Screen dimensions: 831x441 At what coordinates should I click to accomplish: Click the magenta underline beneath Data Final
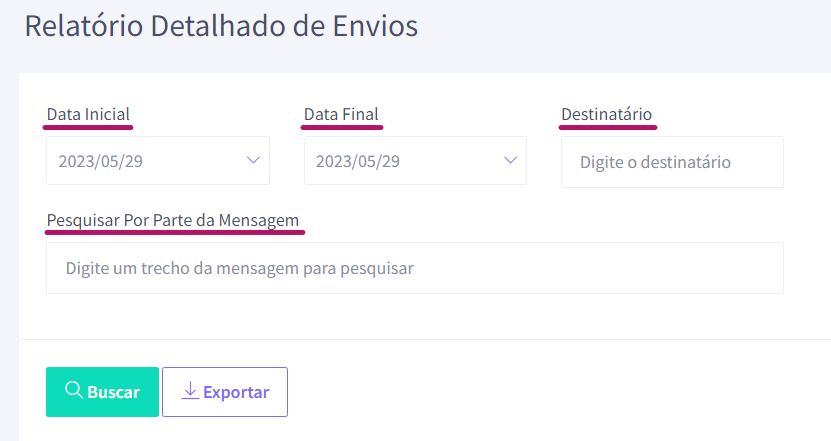pyautogui.click(x=342, y=127)
